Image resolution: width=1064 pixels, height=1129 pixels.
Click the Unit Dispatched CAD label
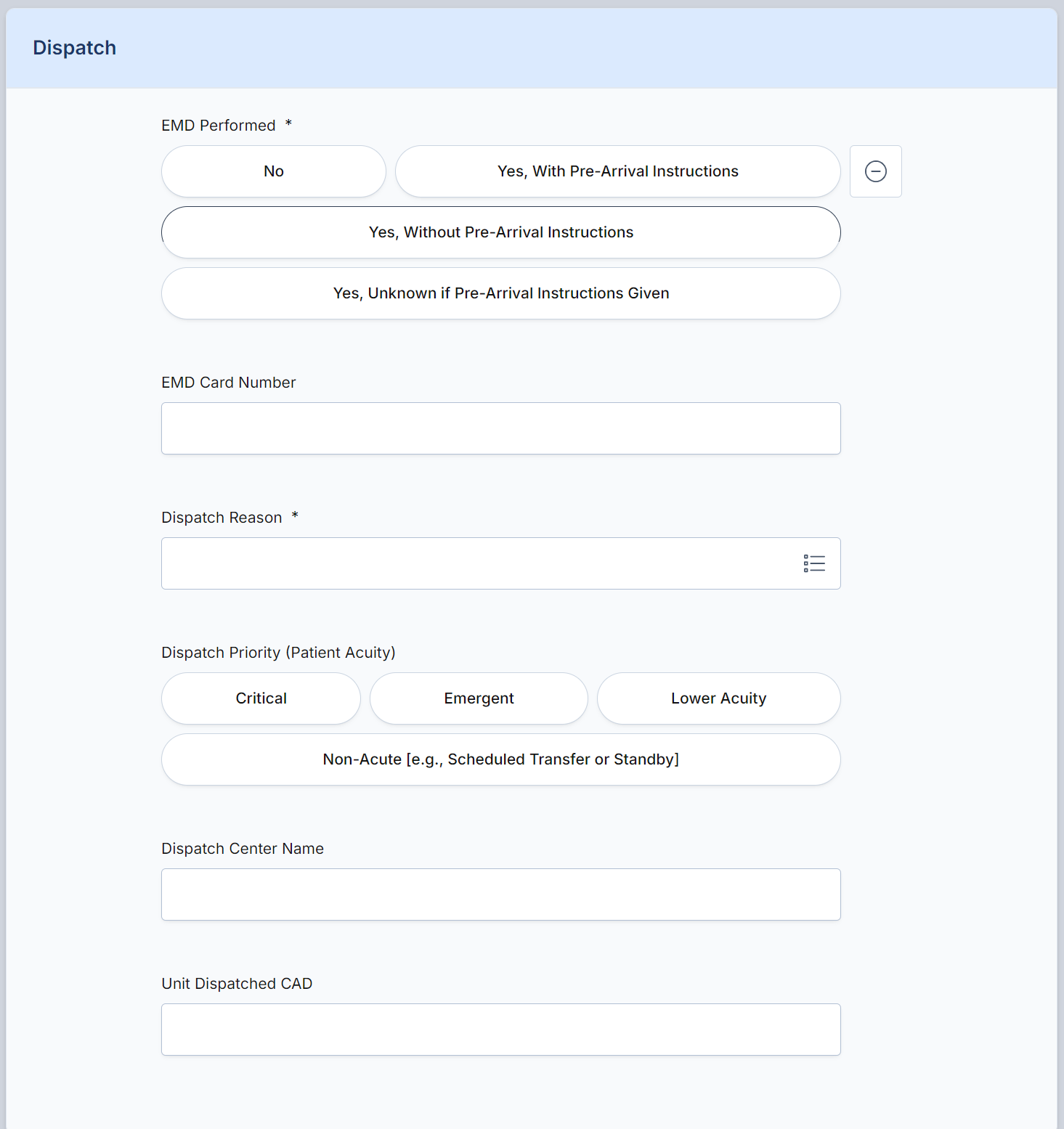tap(237, 984)
